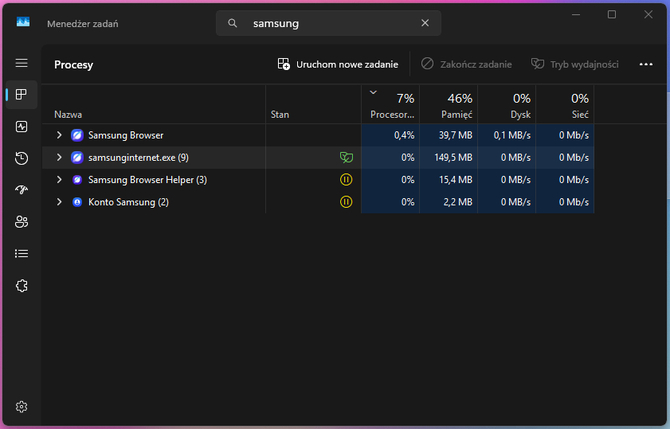Open the Performance sidebar page
The height and width of the screenshot is (429, 670).
[21, 126]
